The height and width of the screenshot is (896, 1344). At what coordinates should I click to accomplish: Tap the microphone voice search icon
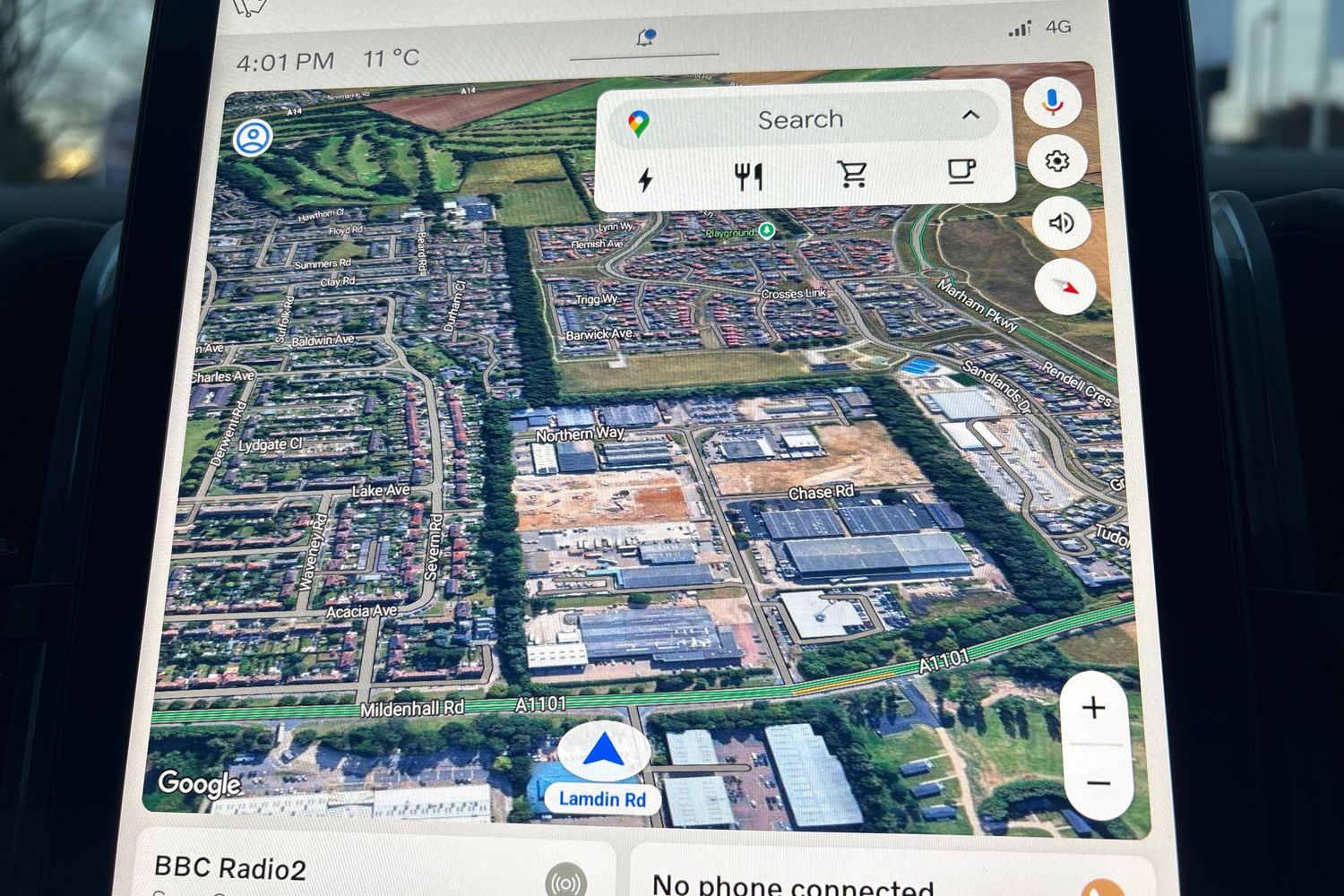coord(1053,101)
